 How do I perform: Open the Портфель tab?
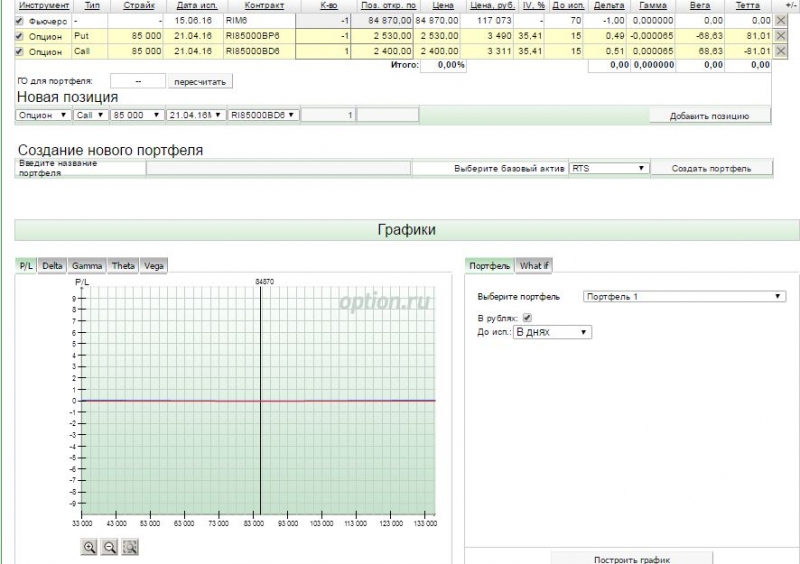tap(489, 265)
